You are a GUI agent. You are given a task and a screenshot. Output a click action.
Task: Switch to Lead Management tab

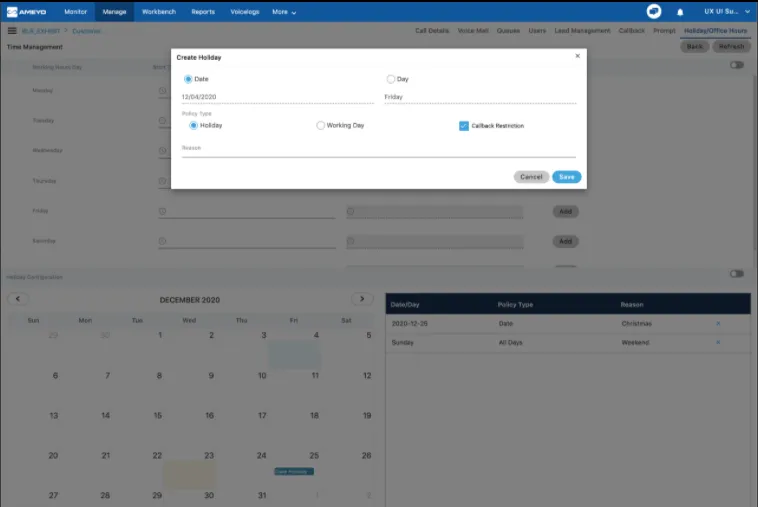pyautogui.click(x=582, y=30)
